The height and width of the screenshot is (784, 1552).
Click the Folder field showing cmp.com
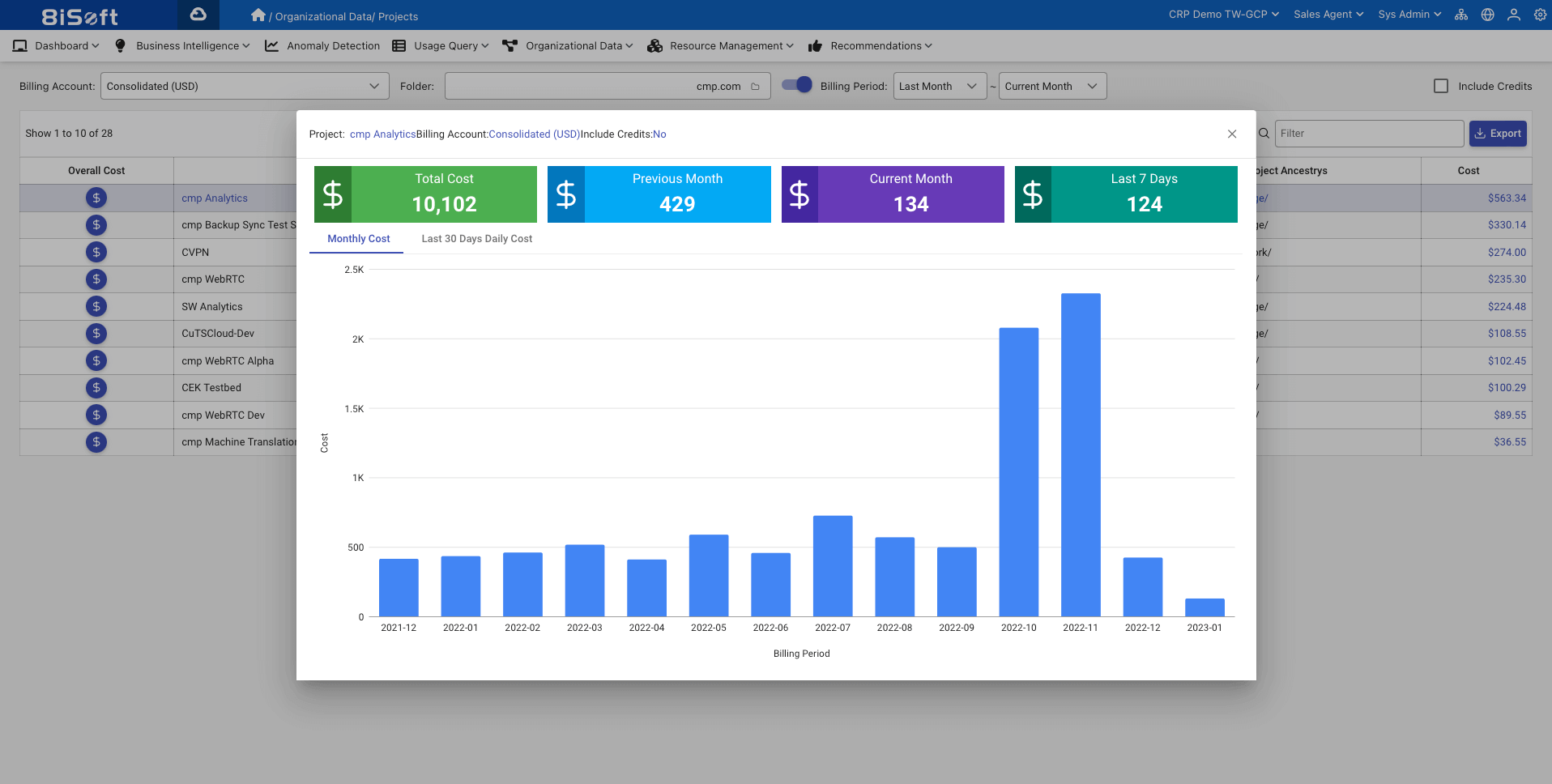pos(608,86)
